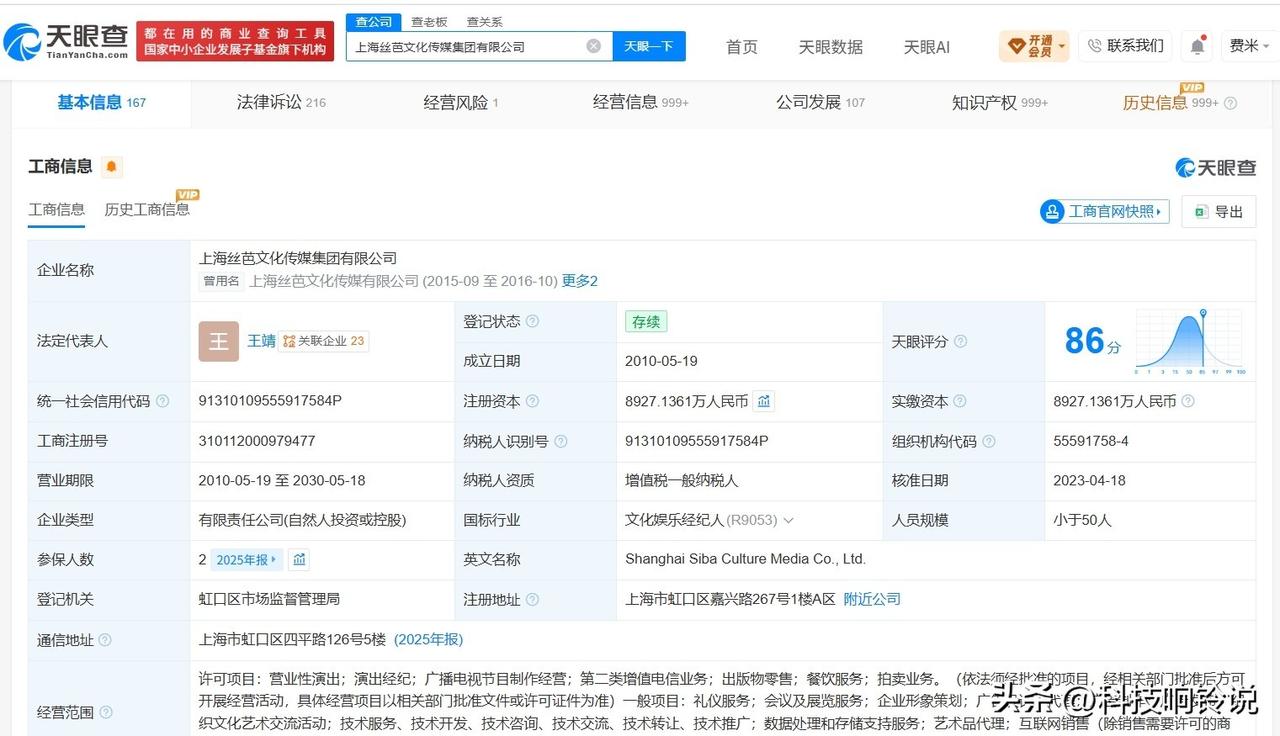Image resolution: width=1280 pixels, height=736 pixels.
Task: Click the 王 avatar of the legal representative
Action: click(x=218, y=341)
